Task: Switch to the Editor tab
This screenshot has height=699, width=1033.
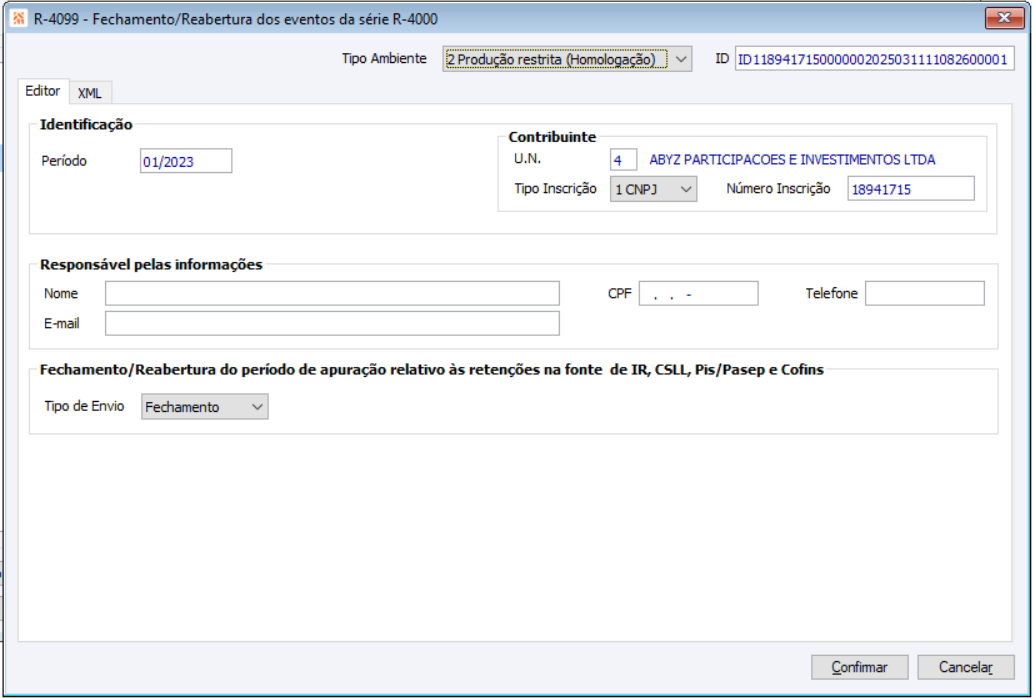Action: pyautogui.click(x=43, y=91)
